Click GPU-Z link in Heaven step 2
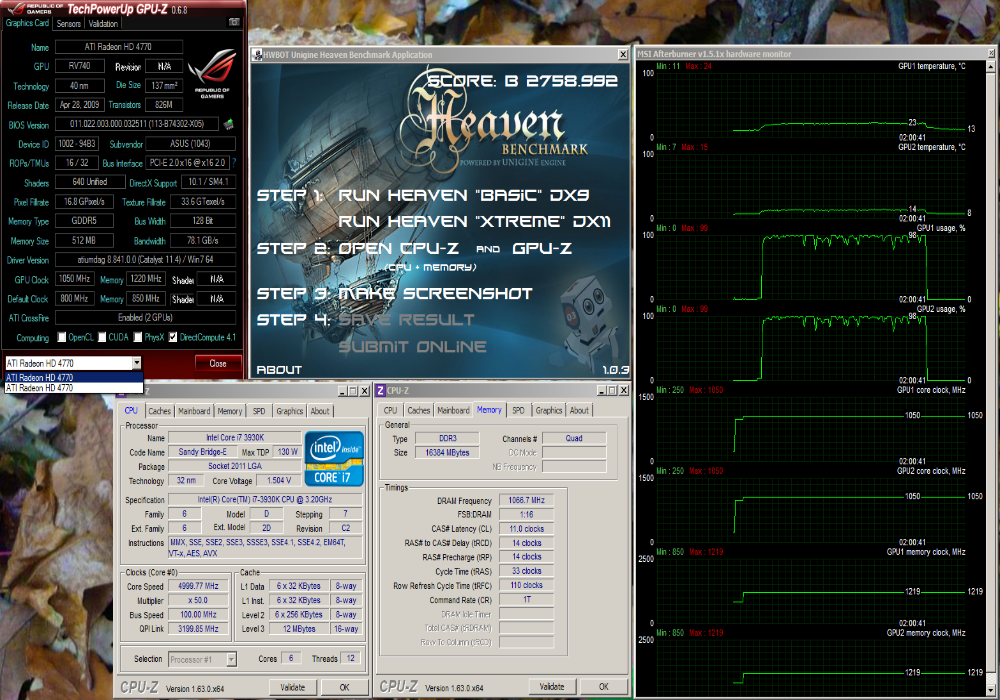This screenshot has height=700, width=1000. tap(543, 248)
